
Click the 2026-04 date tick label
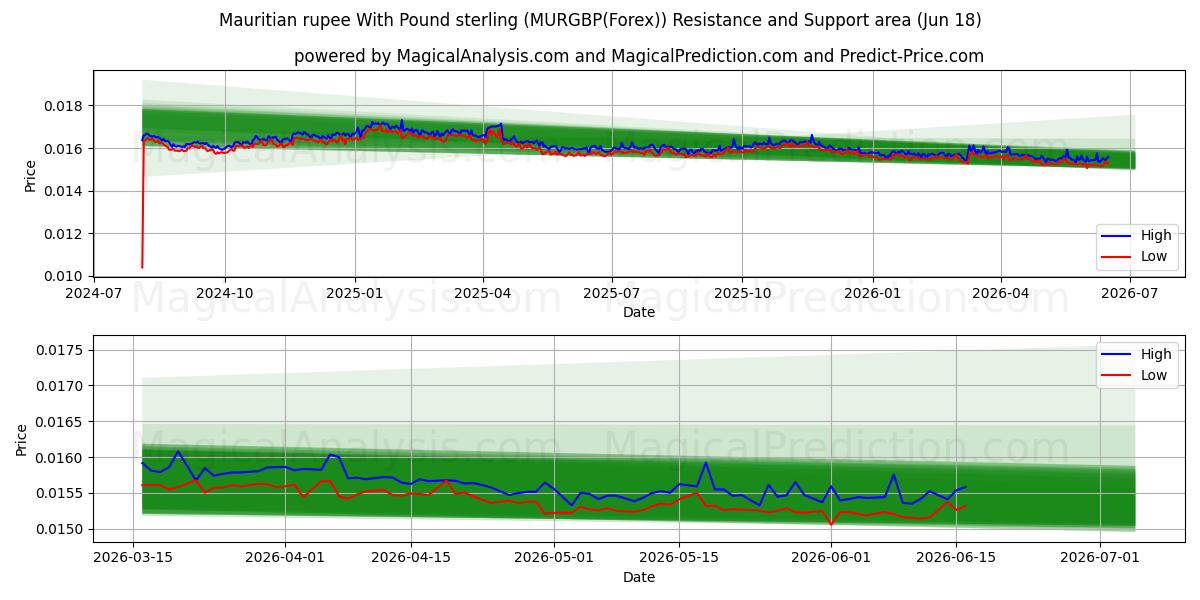[x=1001, y=294]
